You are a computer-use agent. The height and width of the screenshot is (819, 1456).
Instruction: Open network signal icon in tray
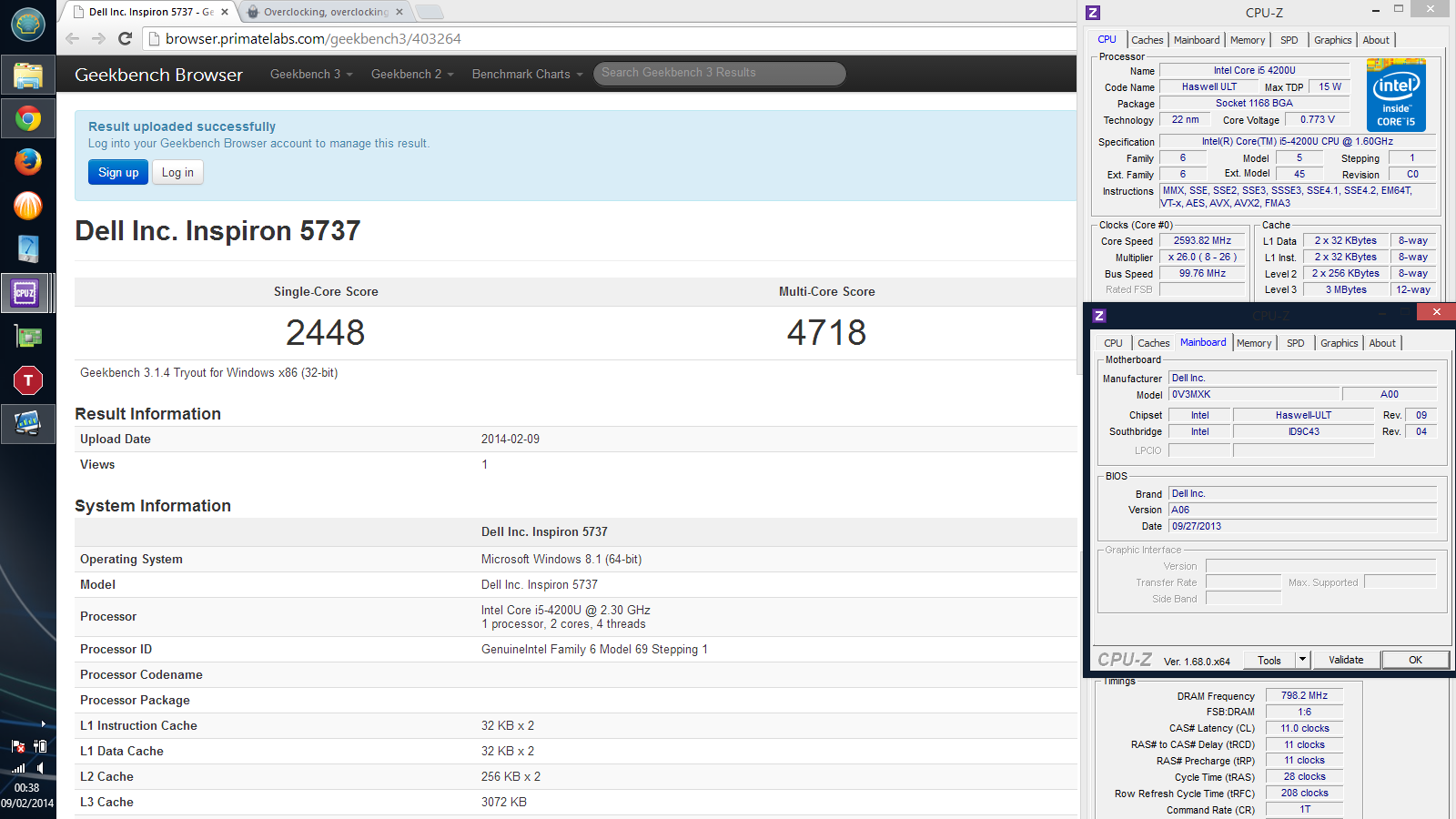(x=17, y=768)
